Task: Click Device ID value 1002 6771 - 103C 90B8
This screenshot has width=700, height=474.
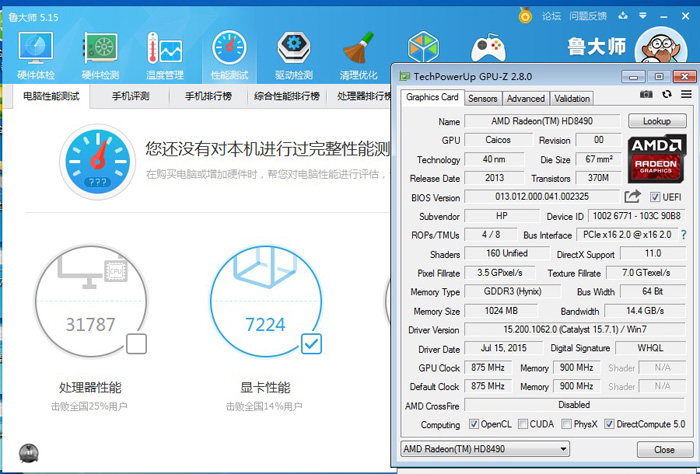Action: (x=637, y=216)
